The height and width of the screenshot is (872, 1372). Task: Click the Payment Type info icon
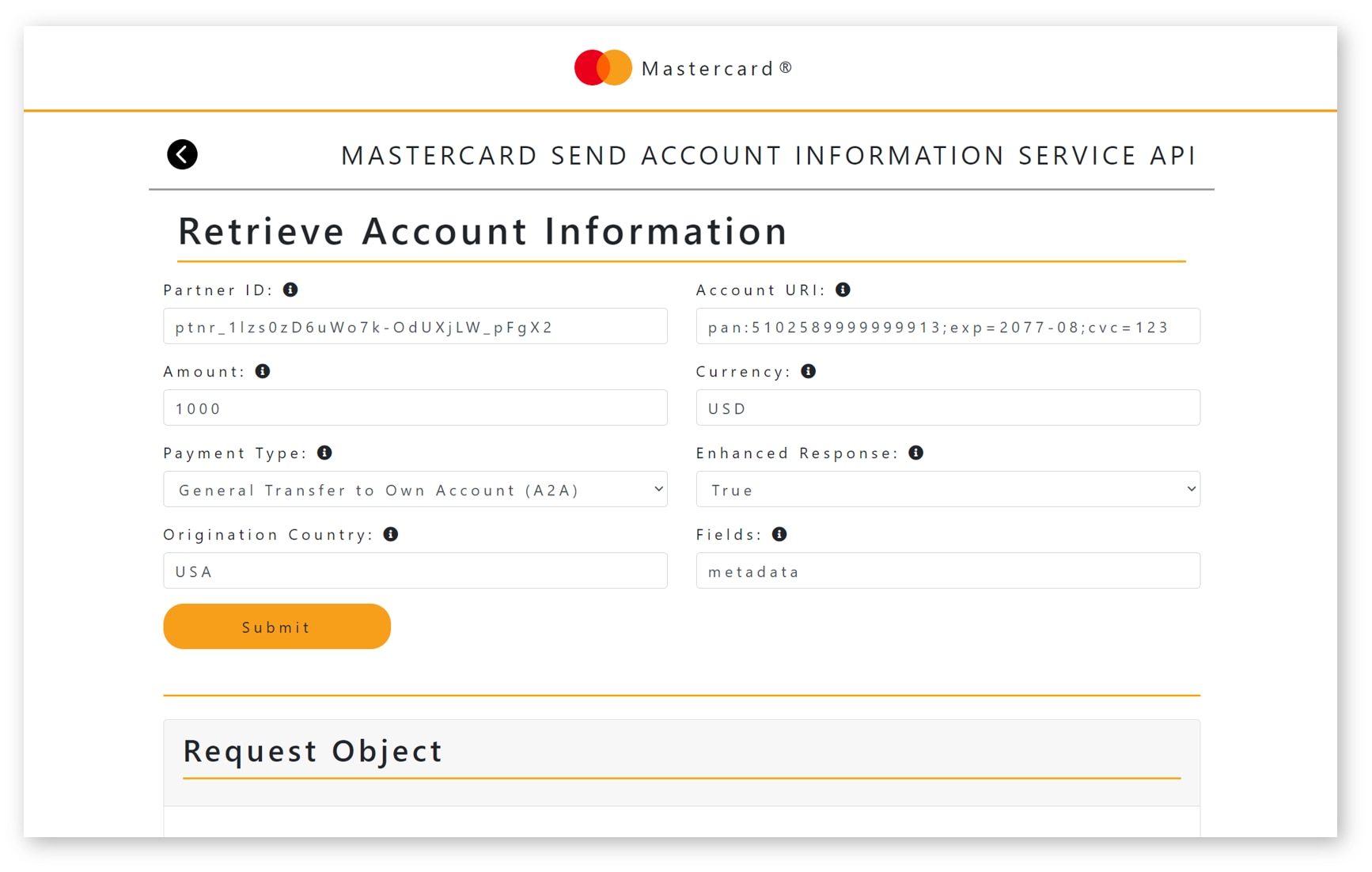(x=324, y=453)
